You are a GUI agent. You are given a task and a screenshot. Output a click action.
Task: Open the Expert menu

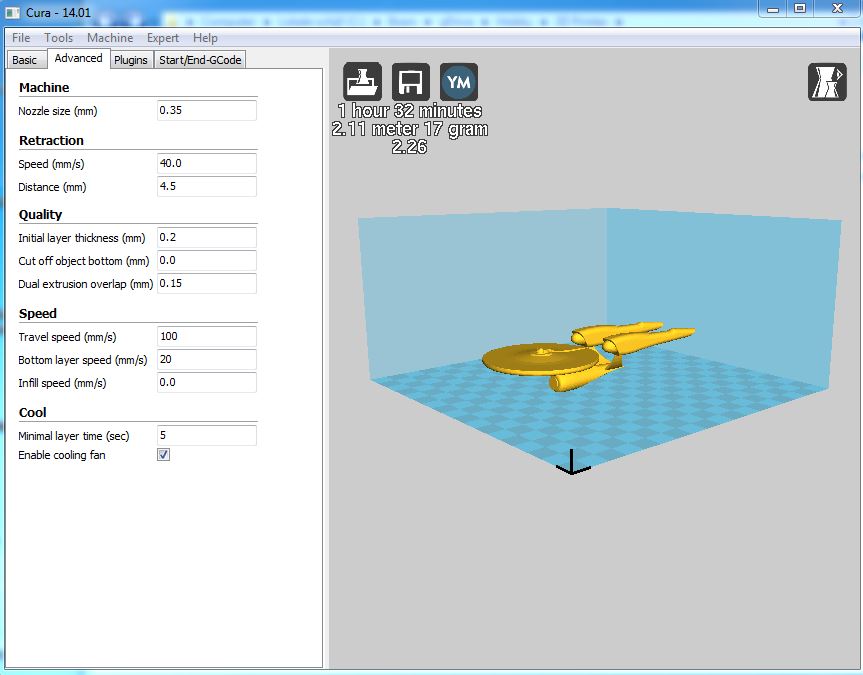(x=163, y=38)
